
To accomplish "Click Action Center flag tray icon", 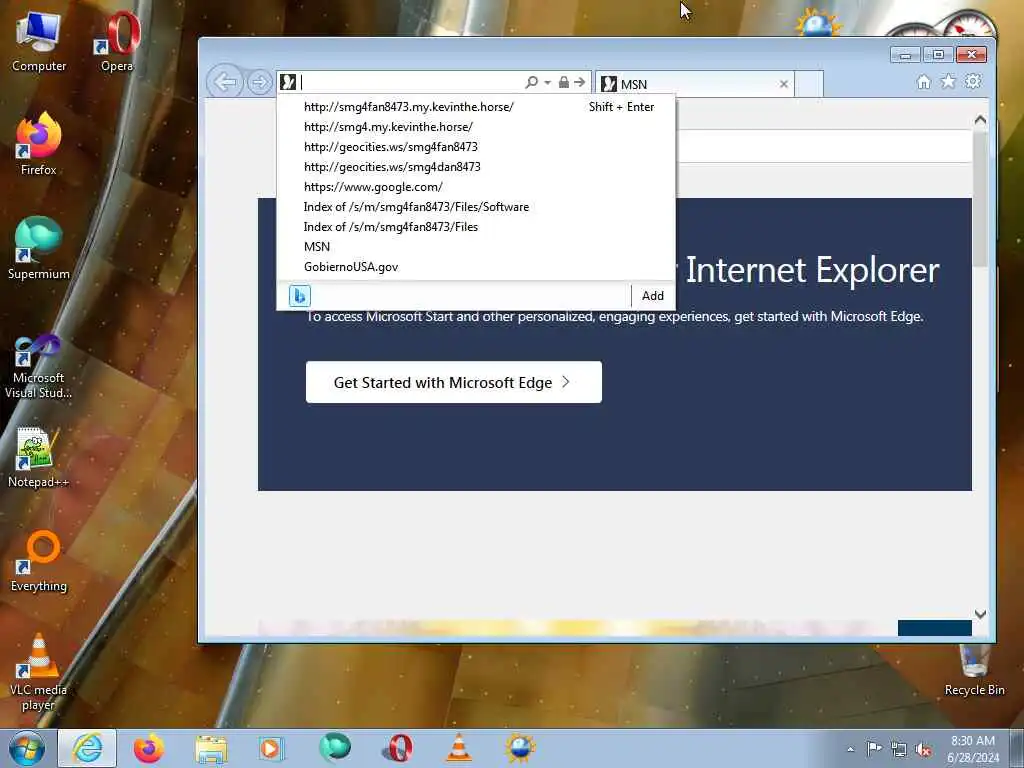I will click(x=874, y=748).
